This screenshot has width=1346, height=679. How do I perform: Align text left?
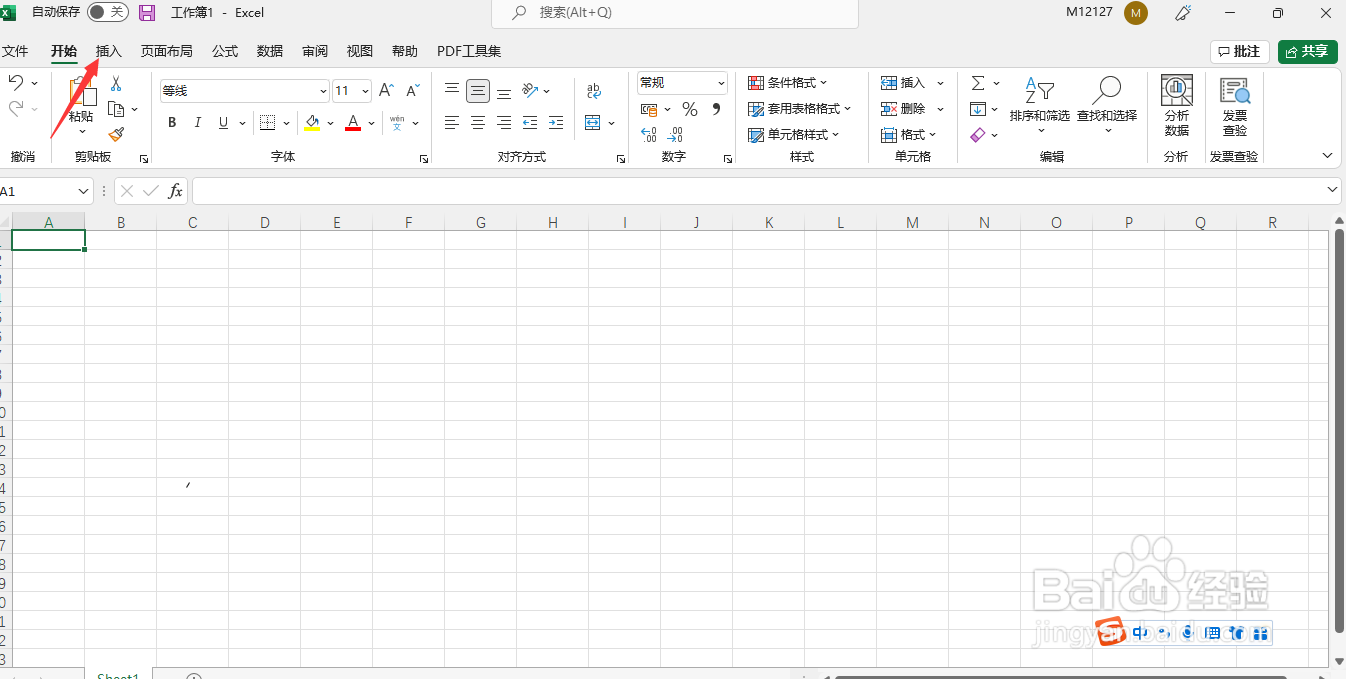pos(452,123)
